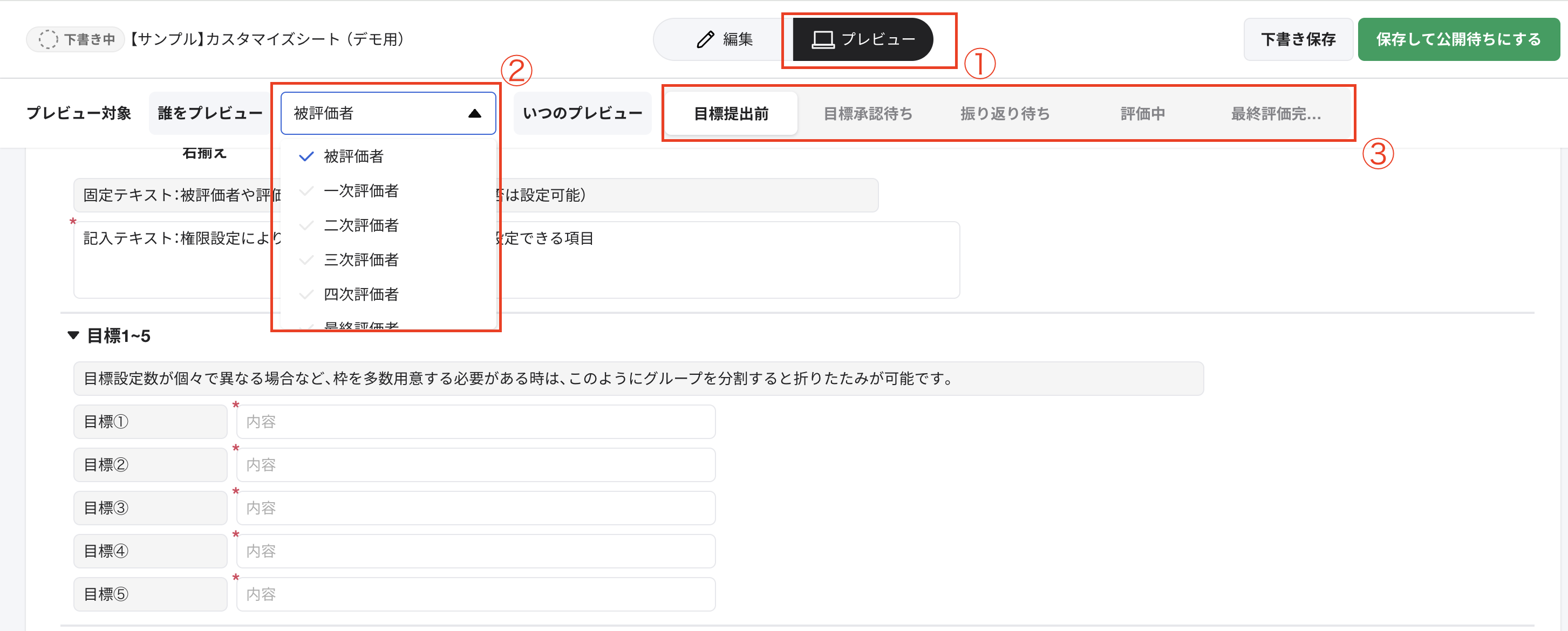Switch to the 目標承認待ち tab

tap(868, 113)
